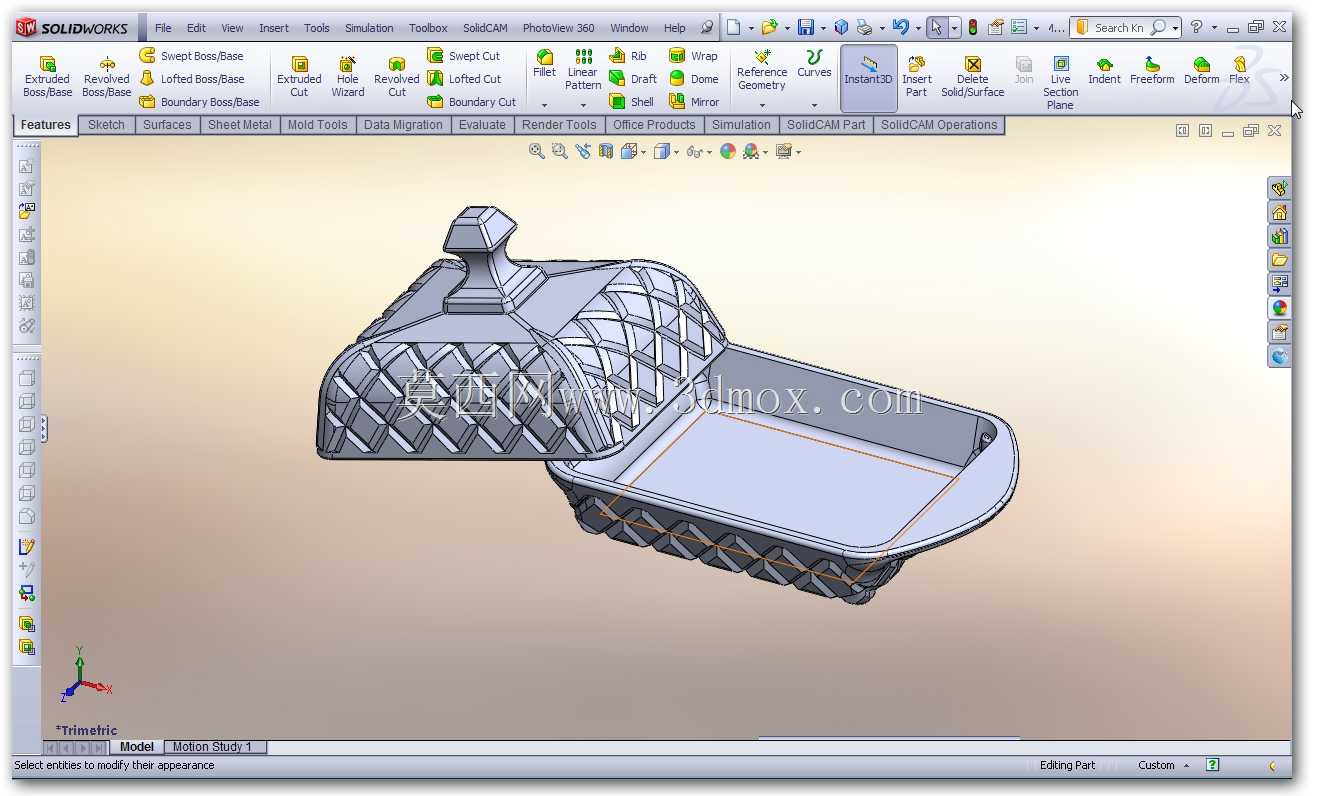The height and width of the screenshot is (796, 1319).
Task: Open the PhotoView 360 menu
Action: point(558,28)
